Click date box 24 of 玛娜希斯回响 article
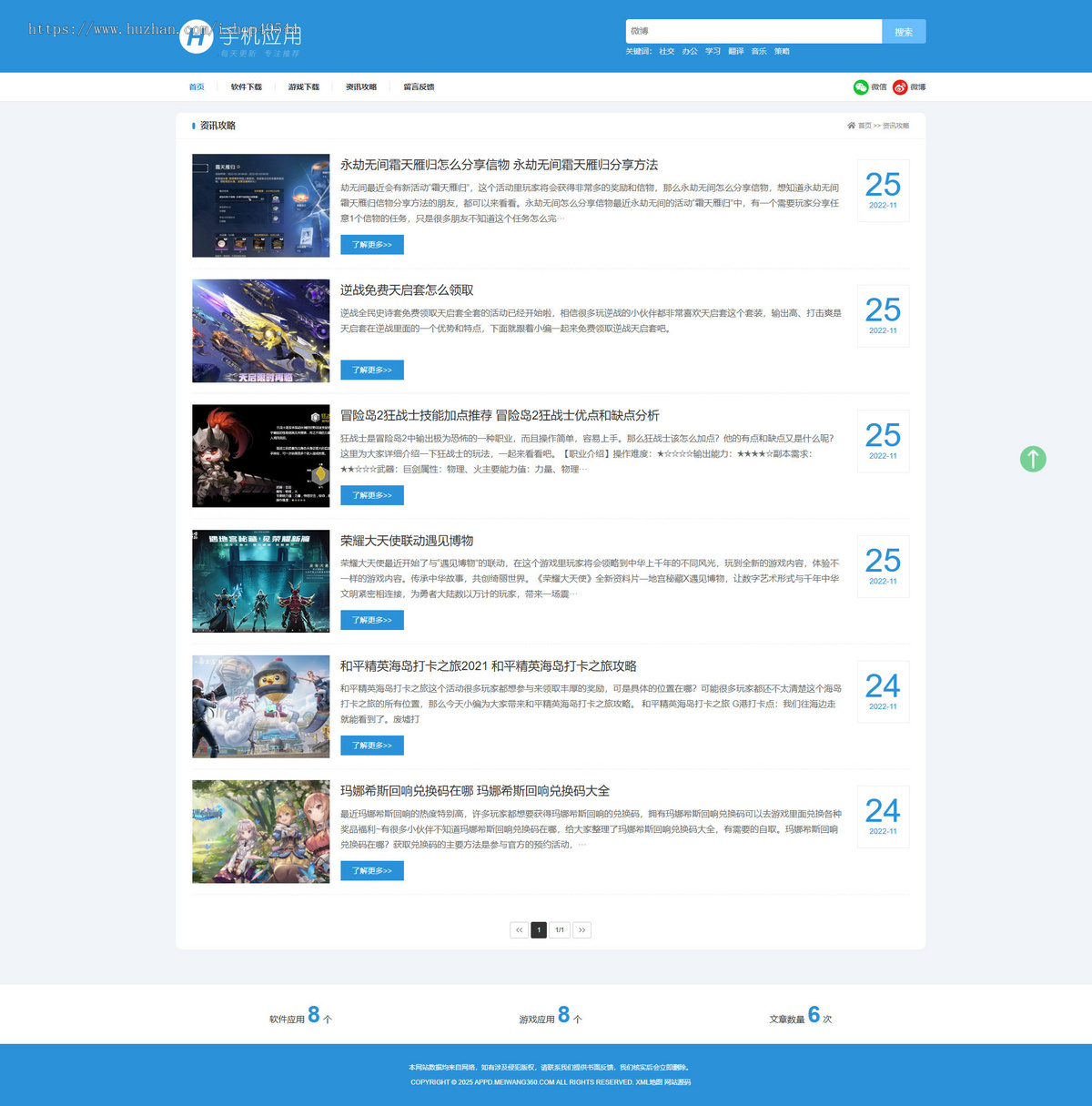 (x=883, y=817)
